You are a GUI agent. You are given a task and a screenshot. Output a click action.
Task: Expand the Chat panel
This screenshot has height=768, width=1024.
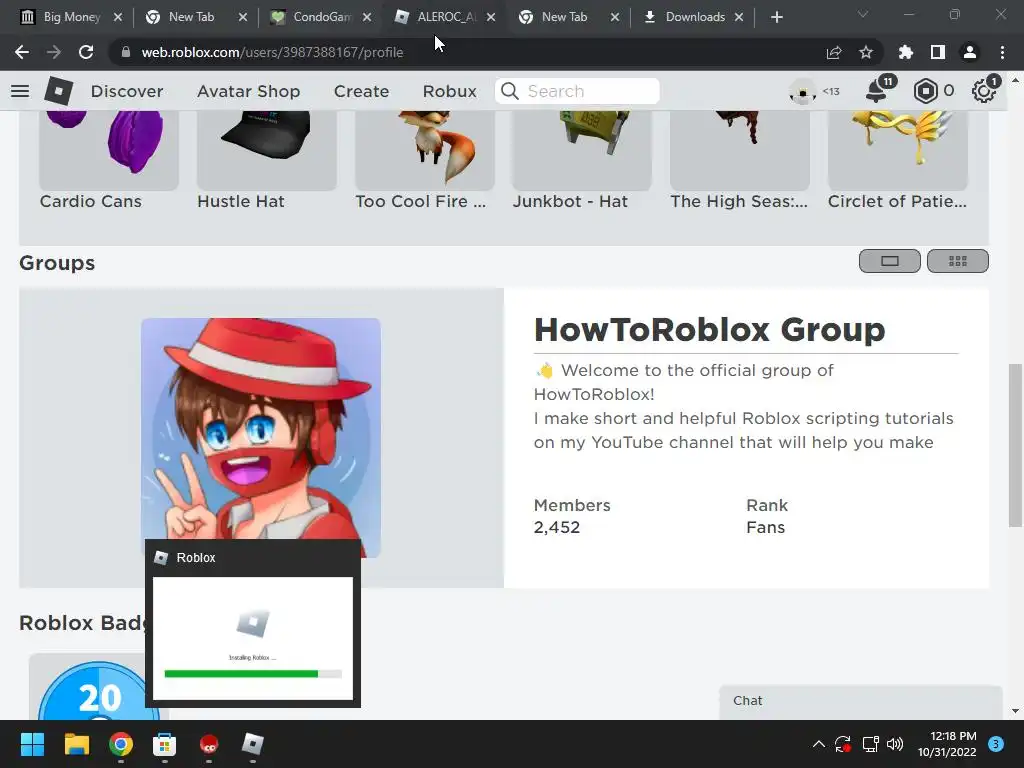coord(860,701)
